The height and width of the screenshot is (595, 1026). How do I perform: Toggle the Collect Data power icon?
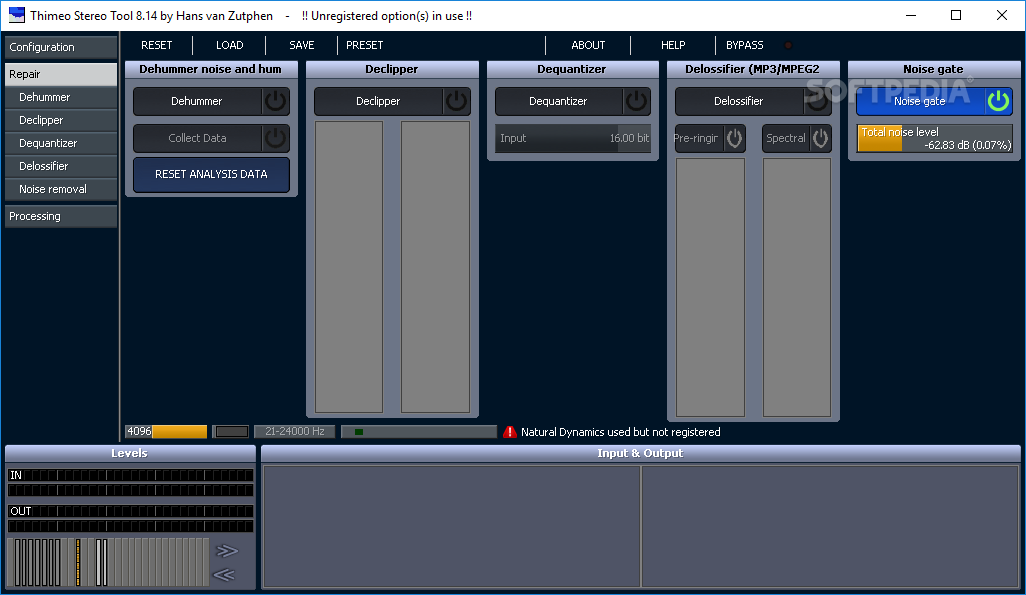[x=275, y=138]
